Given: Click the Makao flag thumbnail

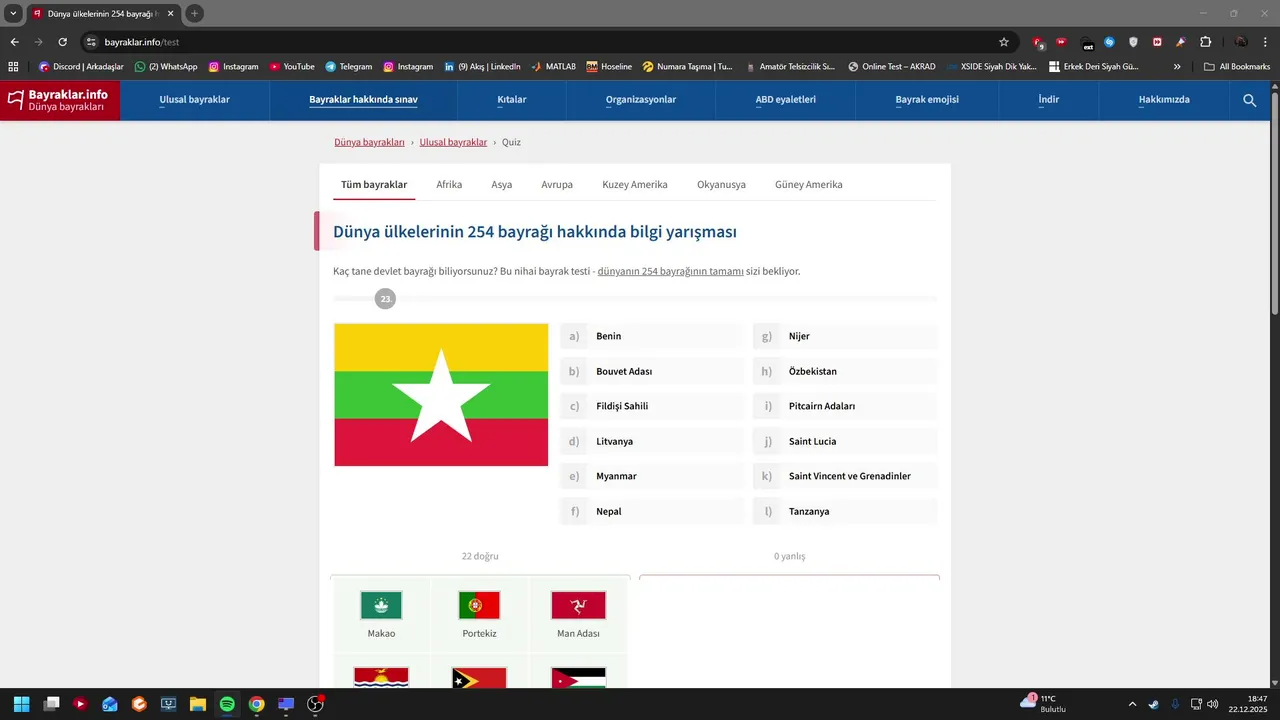Looking at the screenshot, I should (381, 605).
